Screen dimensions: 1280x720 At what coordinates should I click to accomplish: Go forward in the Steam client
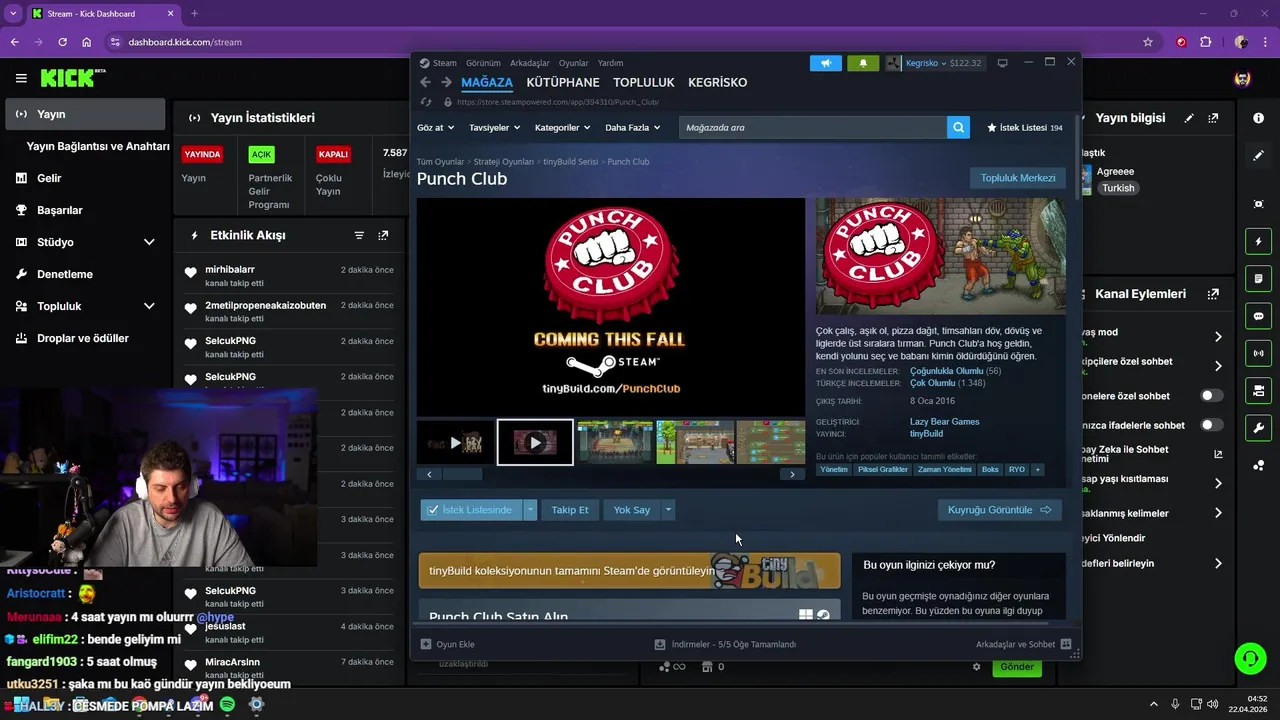click(x=446, y=82)
